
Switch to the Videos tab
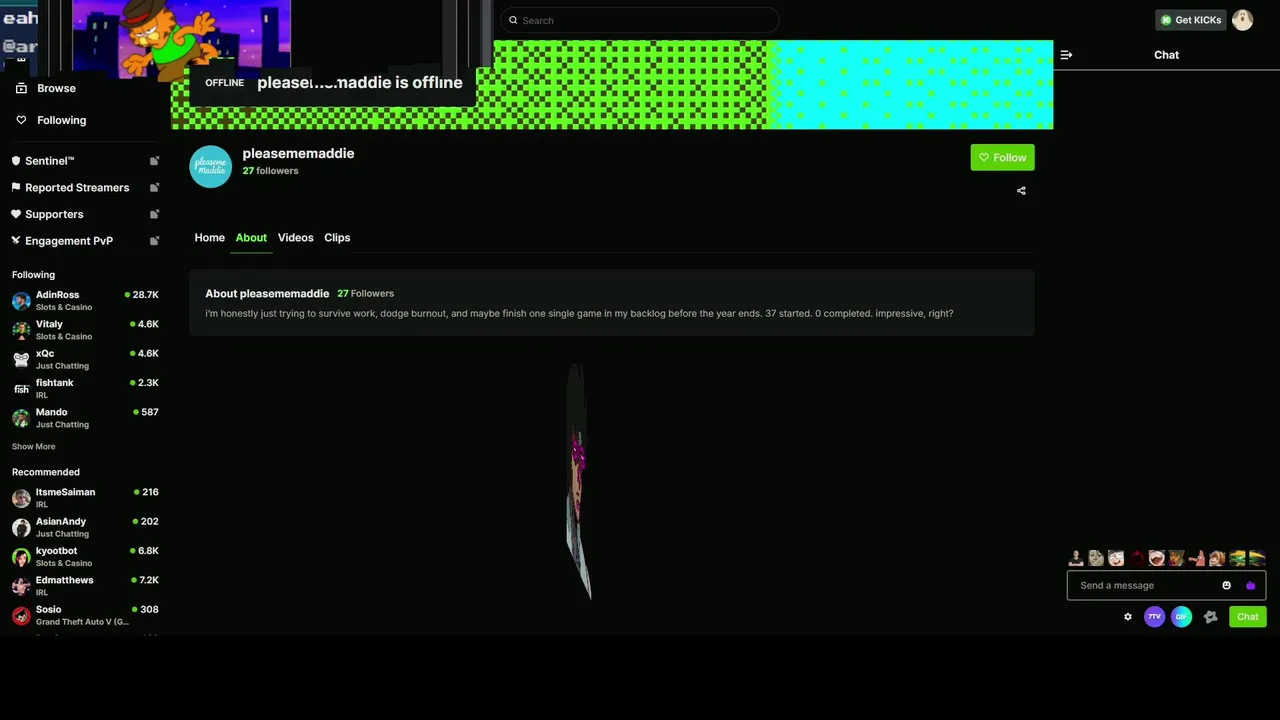point(295,237)
